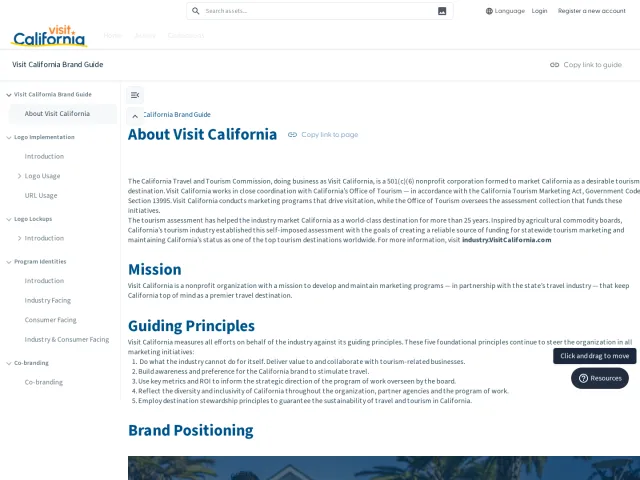640x480 pixels.
Task: Click Copy link to guide text
Action: click(593, 65)
